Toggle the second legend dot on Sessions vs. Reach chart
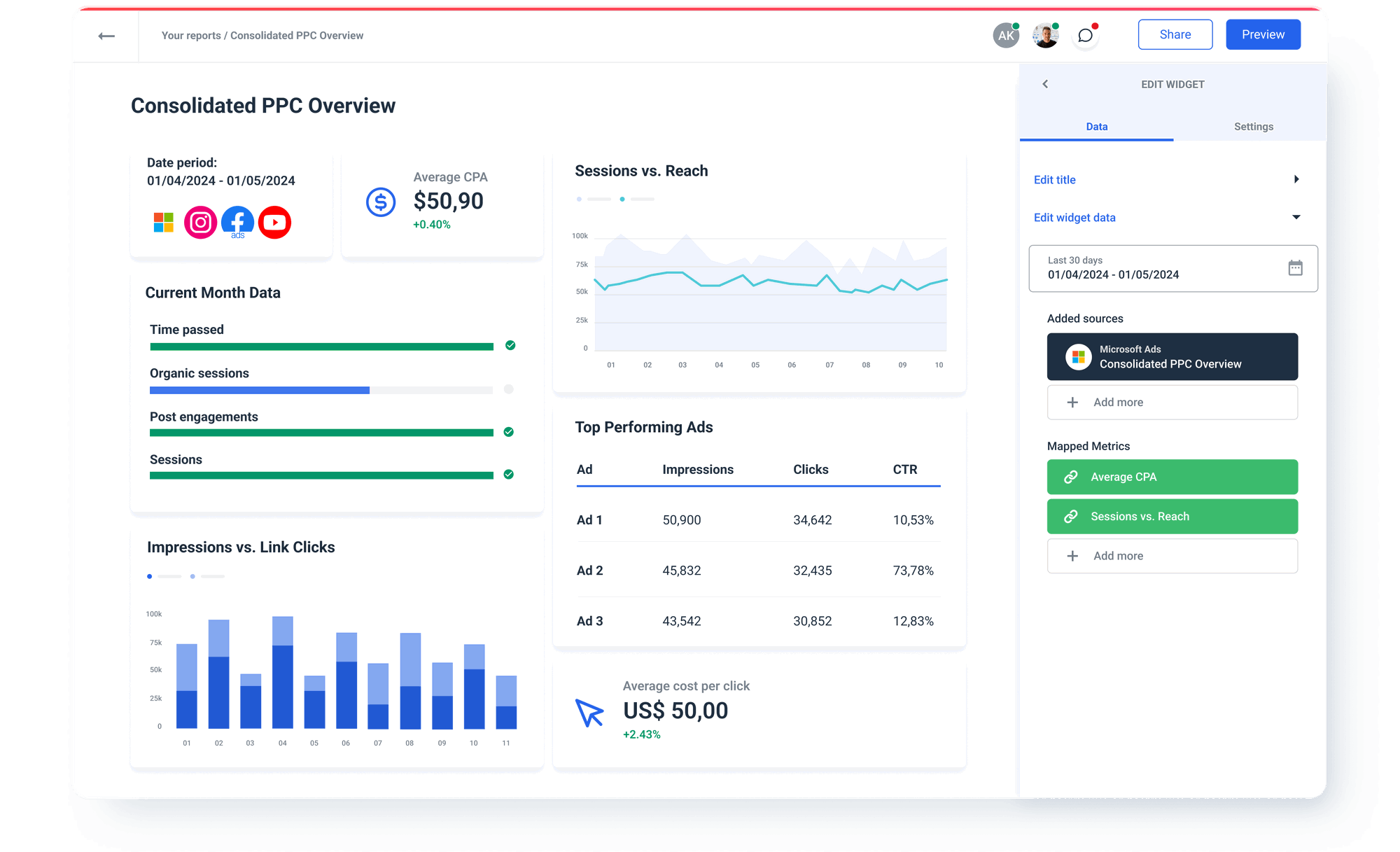The image size is (1400, 852). pos(622,199)
